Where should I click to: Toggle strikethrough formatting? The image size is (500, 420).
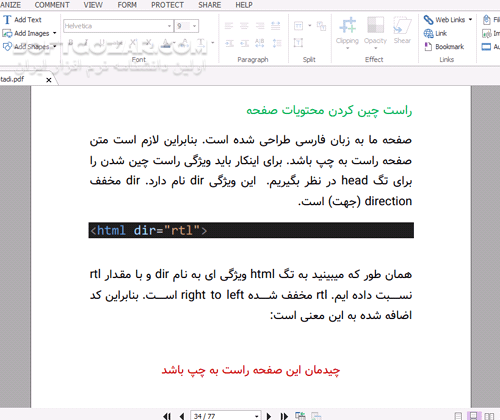click(117, 43)
